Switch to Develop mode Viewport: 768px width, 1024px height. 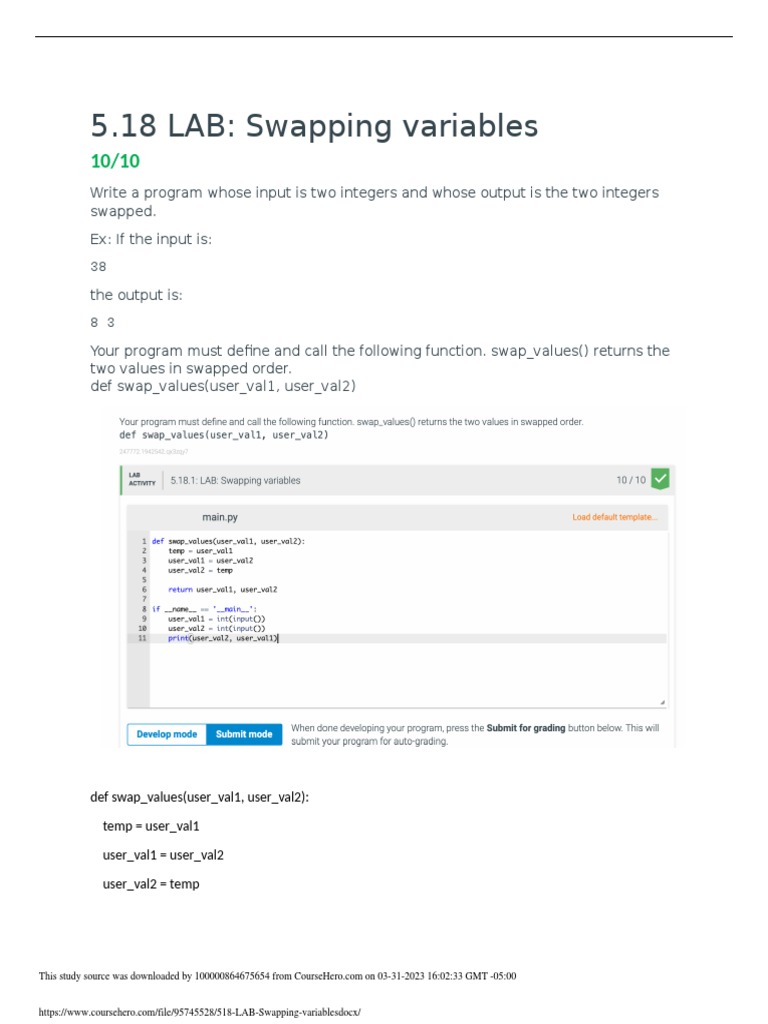point(167,734)
